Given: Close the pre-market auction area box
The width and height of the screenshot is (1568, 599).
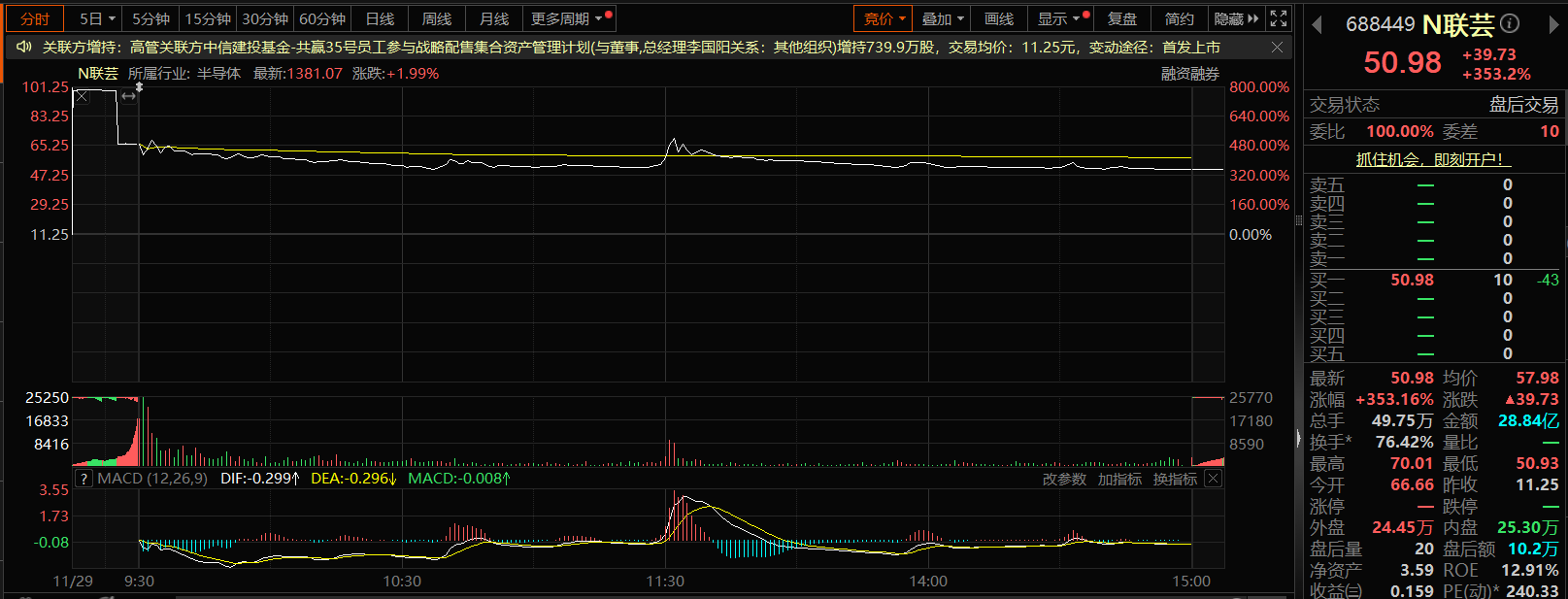Looking at the screenshot, I should click(82, 96).
